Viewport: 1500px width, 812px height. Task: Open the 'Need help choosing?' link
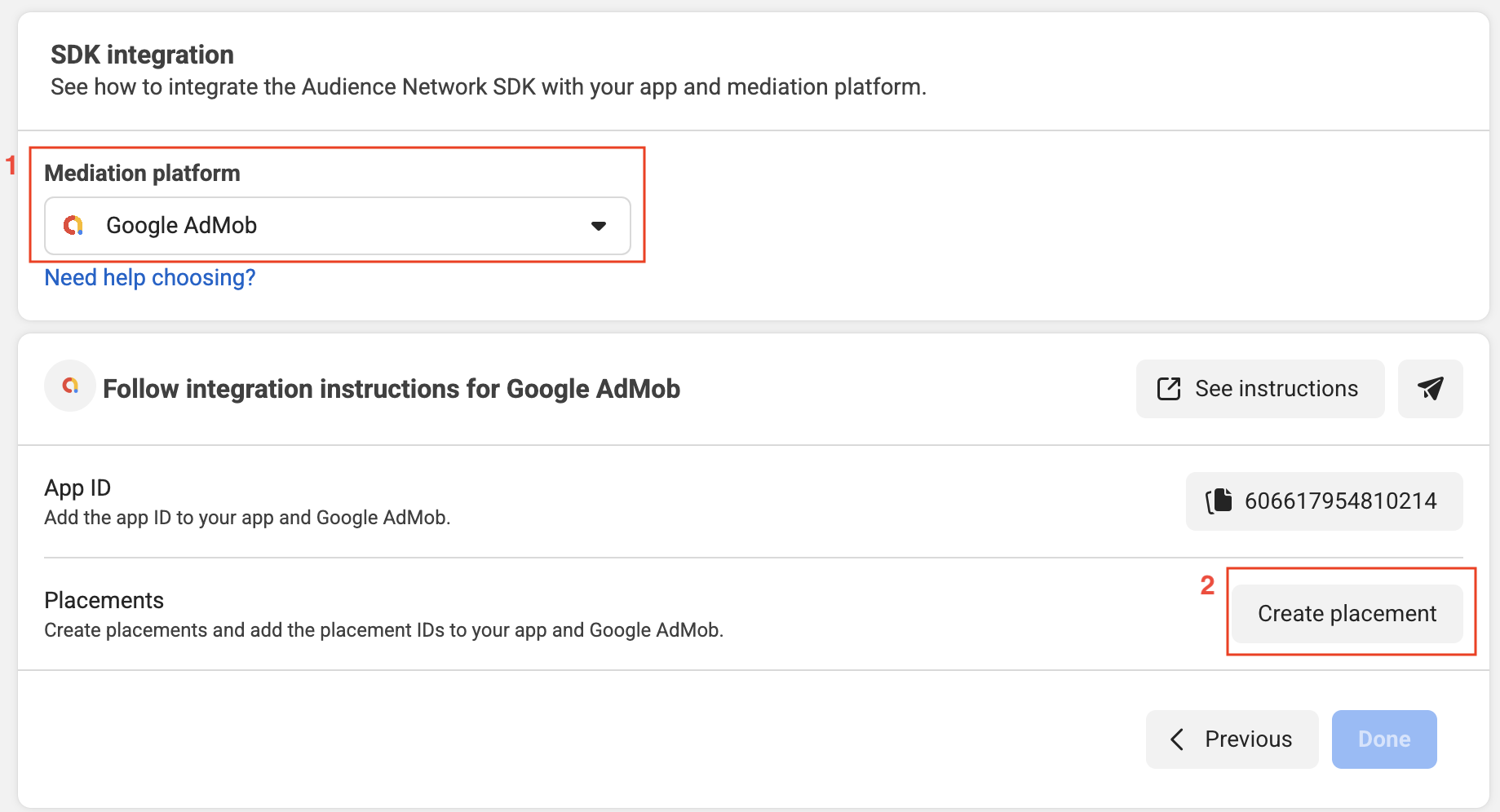coord(150,278)
